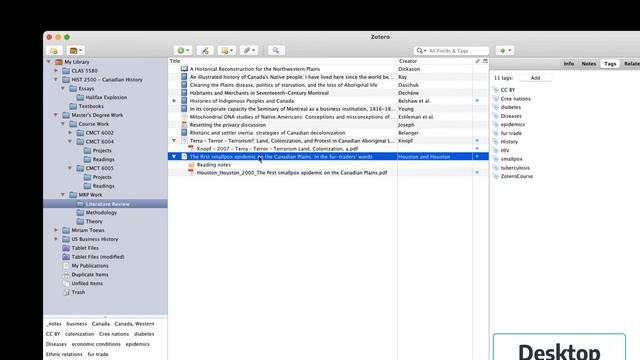Sort items by the Title column header
The image size is (640, 360).
[282, 61]
